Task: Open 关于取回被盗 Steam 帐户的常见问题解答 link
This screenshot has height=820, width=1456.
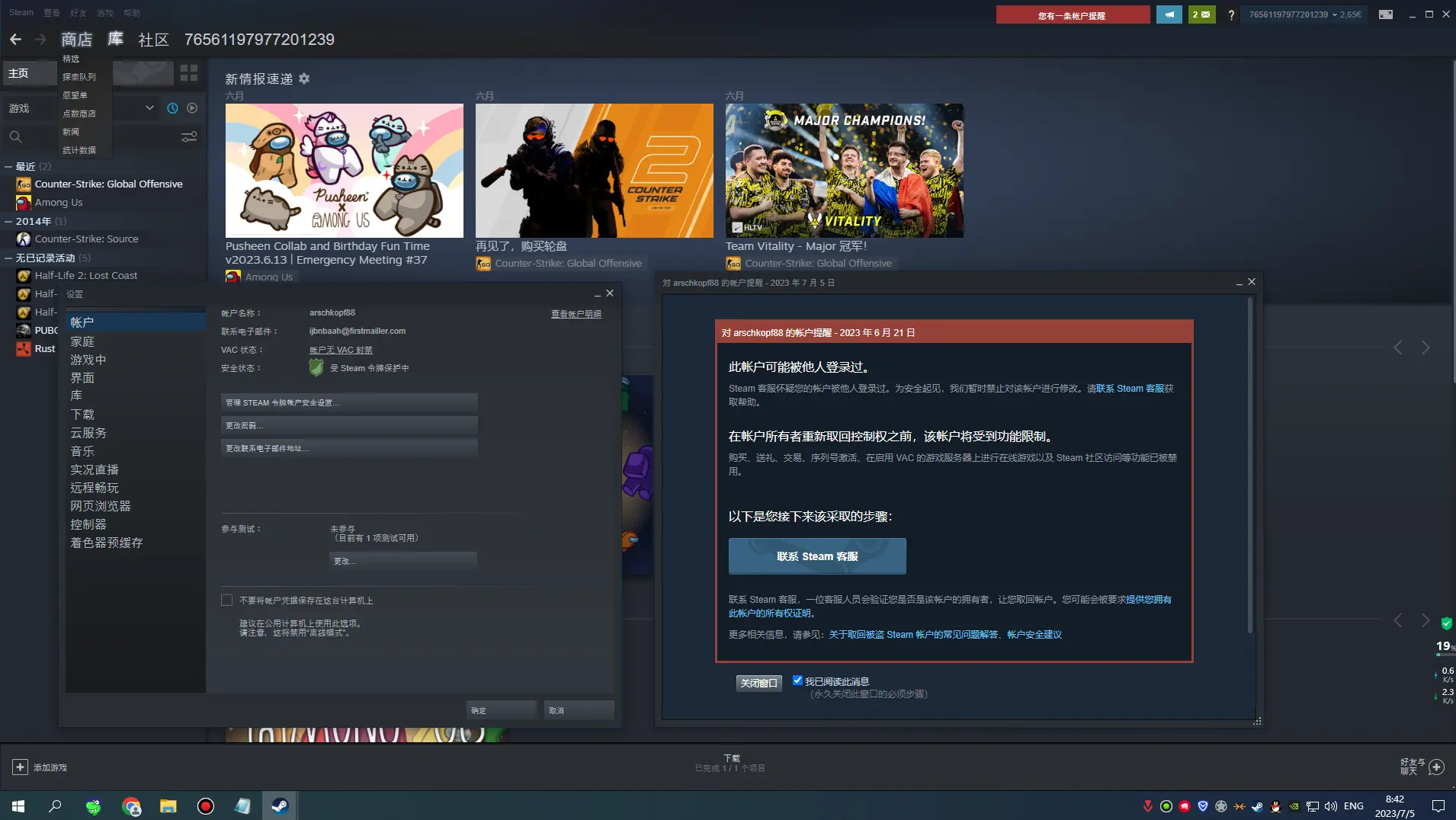Action: tap(913, 634)
